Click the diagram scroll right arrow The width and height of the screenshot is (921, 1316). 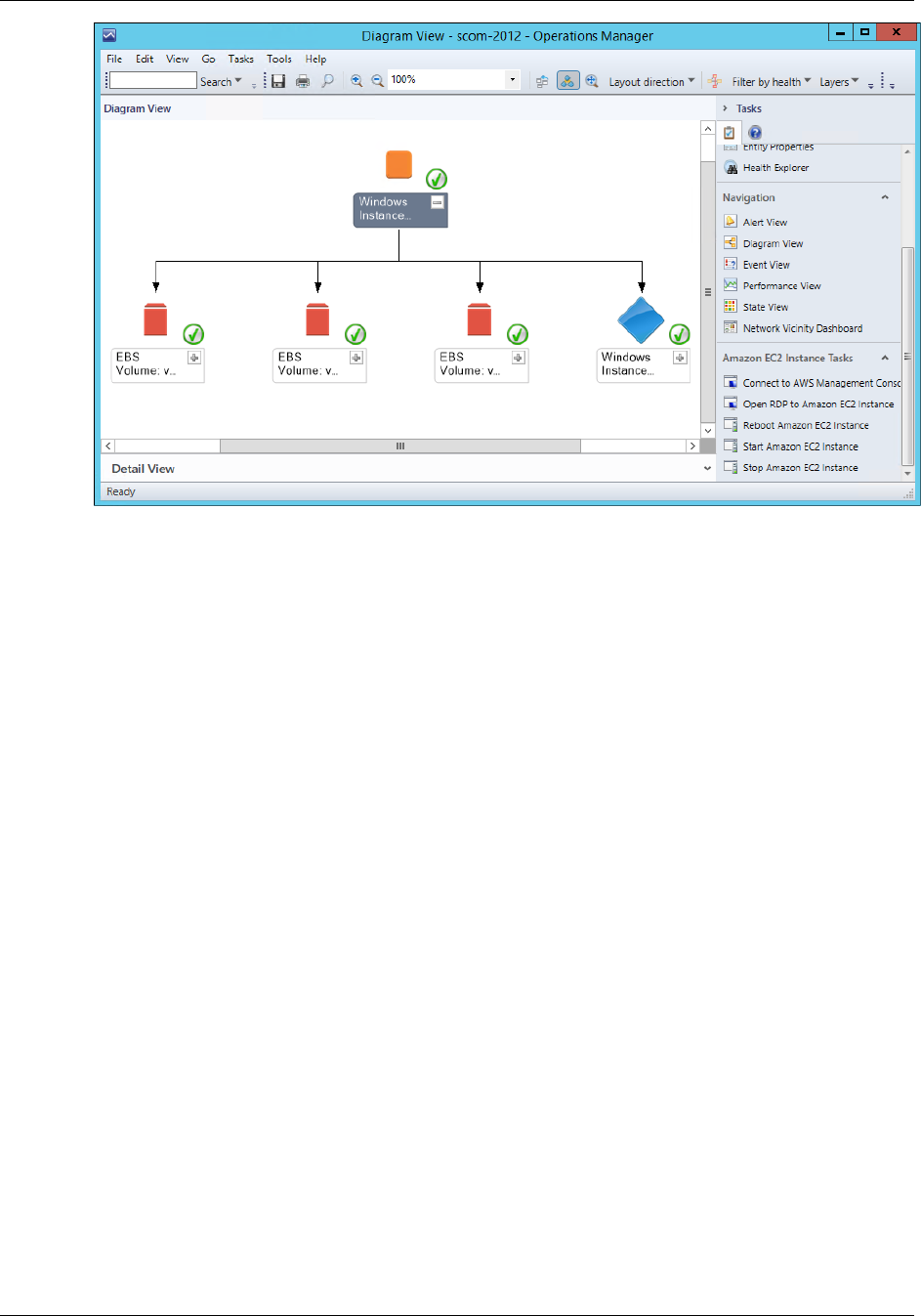coord(692,446)
